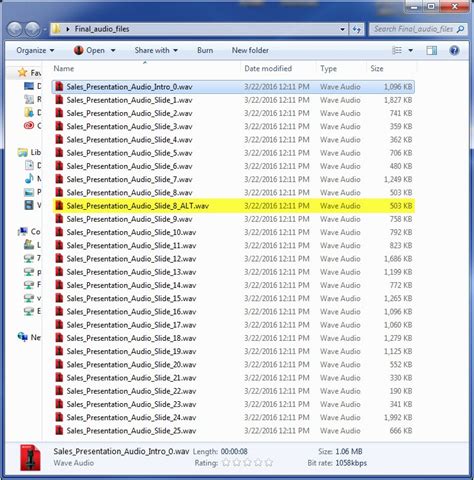Click the Computer icon in navigation pane

point(23,231)
